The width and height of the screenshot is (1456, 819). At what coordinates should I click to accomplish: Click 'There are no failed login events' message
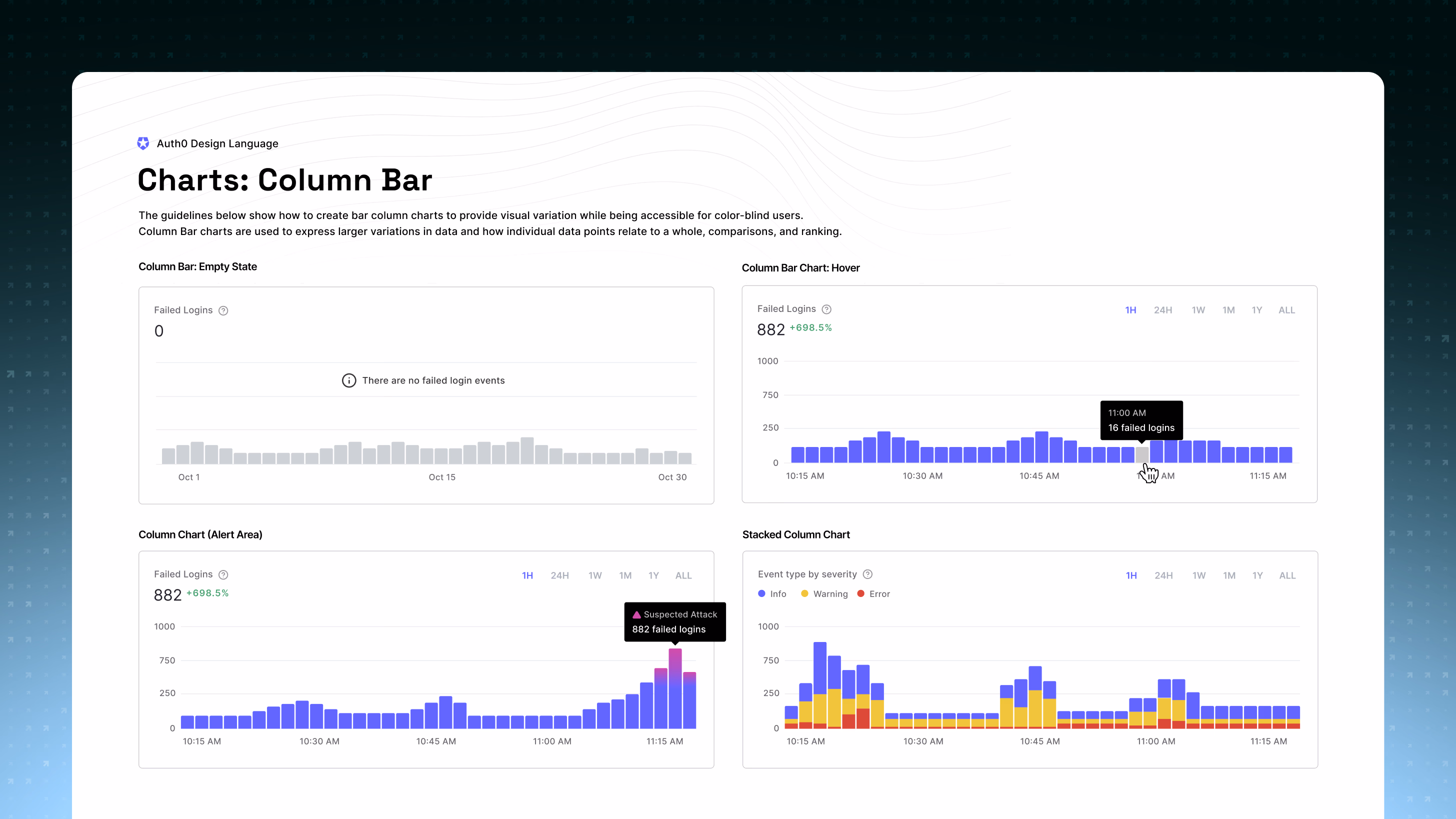433,380
